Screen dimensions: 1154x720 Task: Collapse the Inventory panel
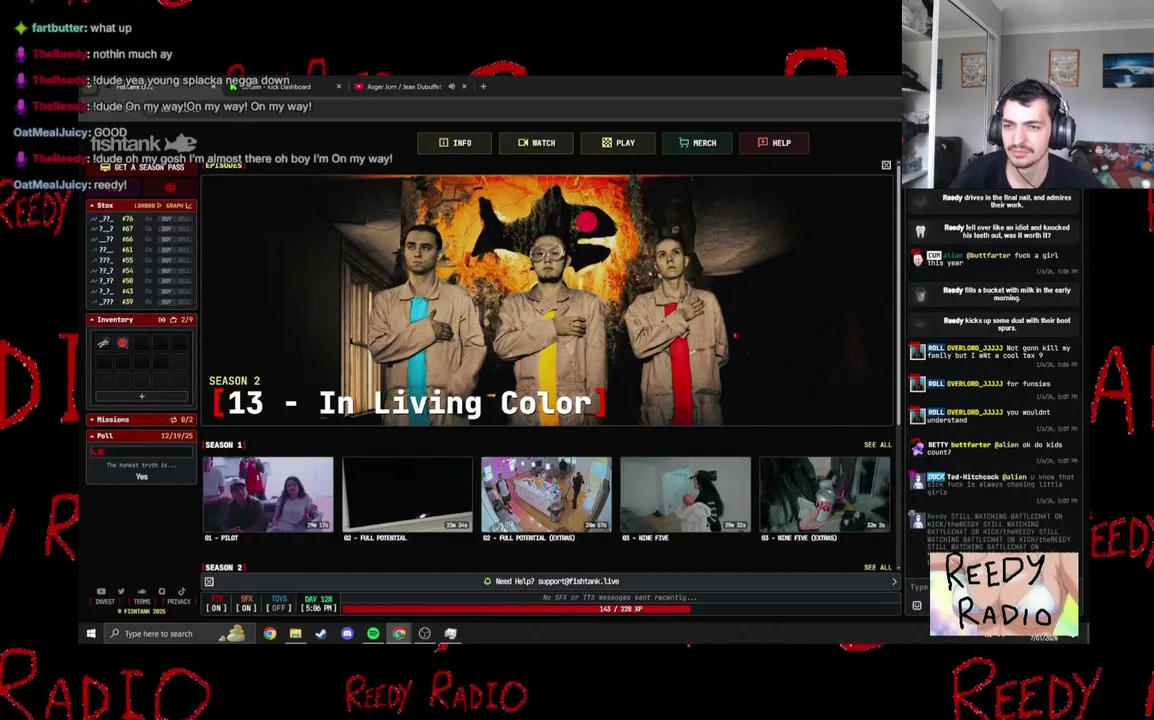click(92, 320)
